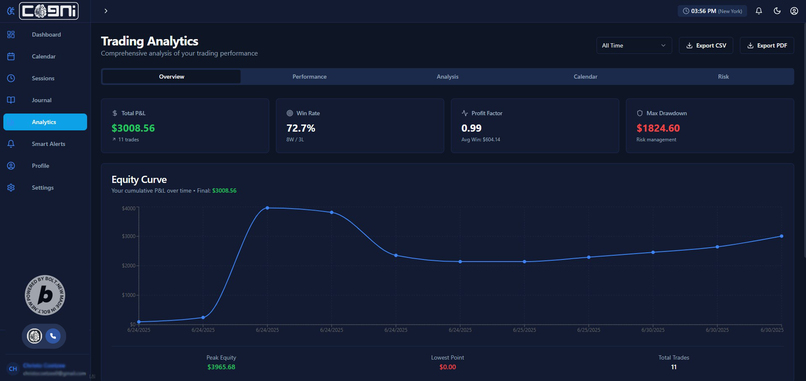Screen dimensions: 806x381
Task: Click the Total P&L dollar icon
Action: click(115, 113)
